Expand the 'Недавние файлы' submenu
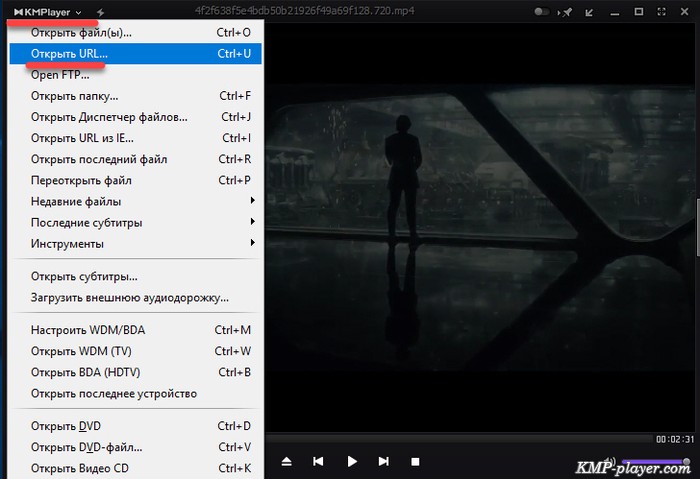Viewport: 700px width, 479px height. click(x=135, y=201)
